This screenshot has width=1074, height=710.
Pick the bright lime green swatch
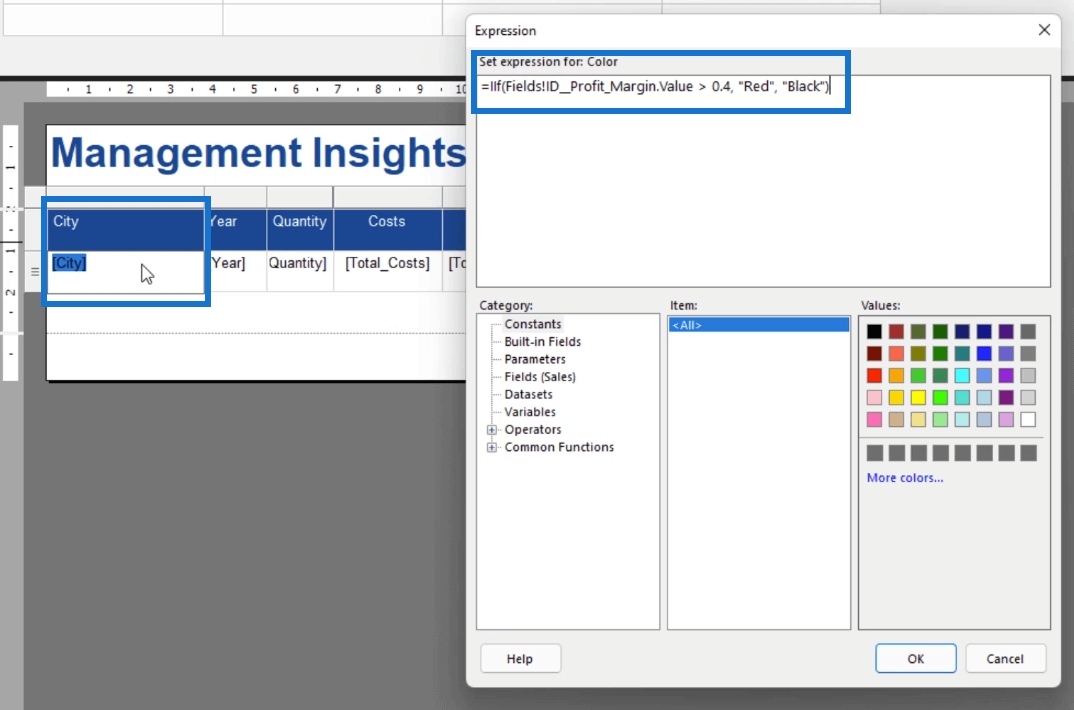940,397
